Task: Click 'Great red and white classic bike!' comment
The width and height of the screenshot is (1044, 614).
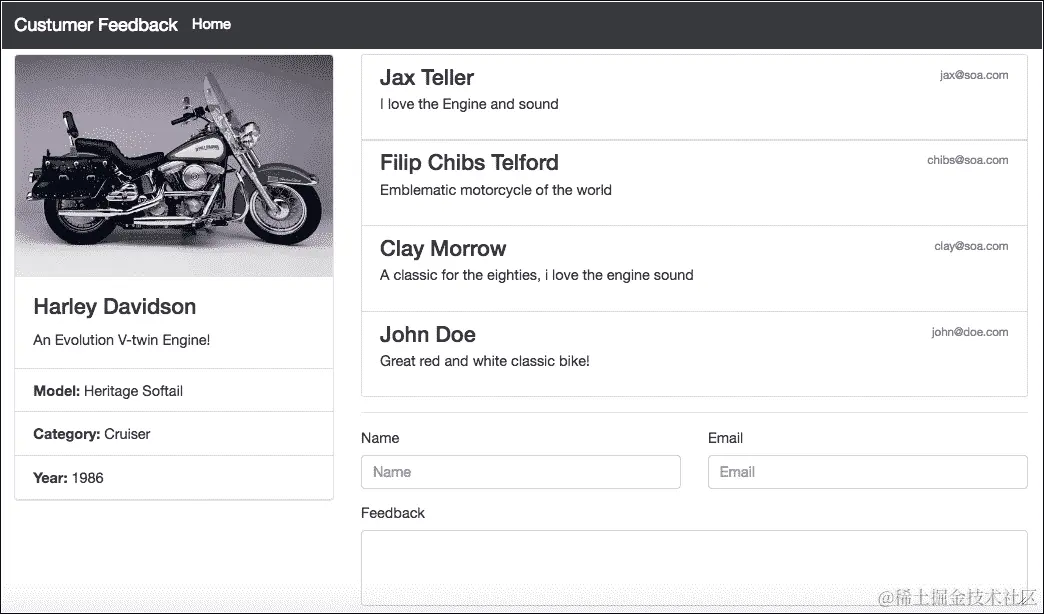Action: tap(485, 361)
